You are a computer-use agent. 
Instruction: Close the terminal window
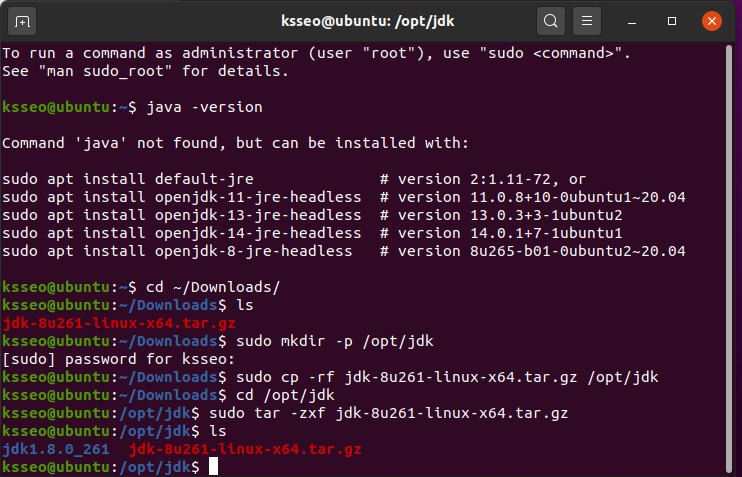click(712, 21)
